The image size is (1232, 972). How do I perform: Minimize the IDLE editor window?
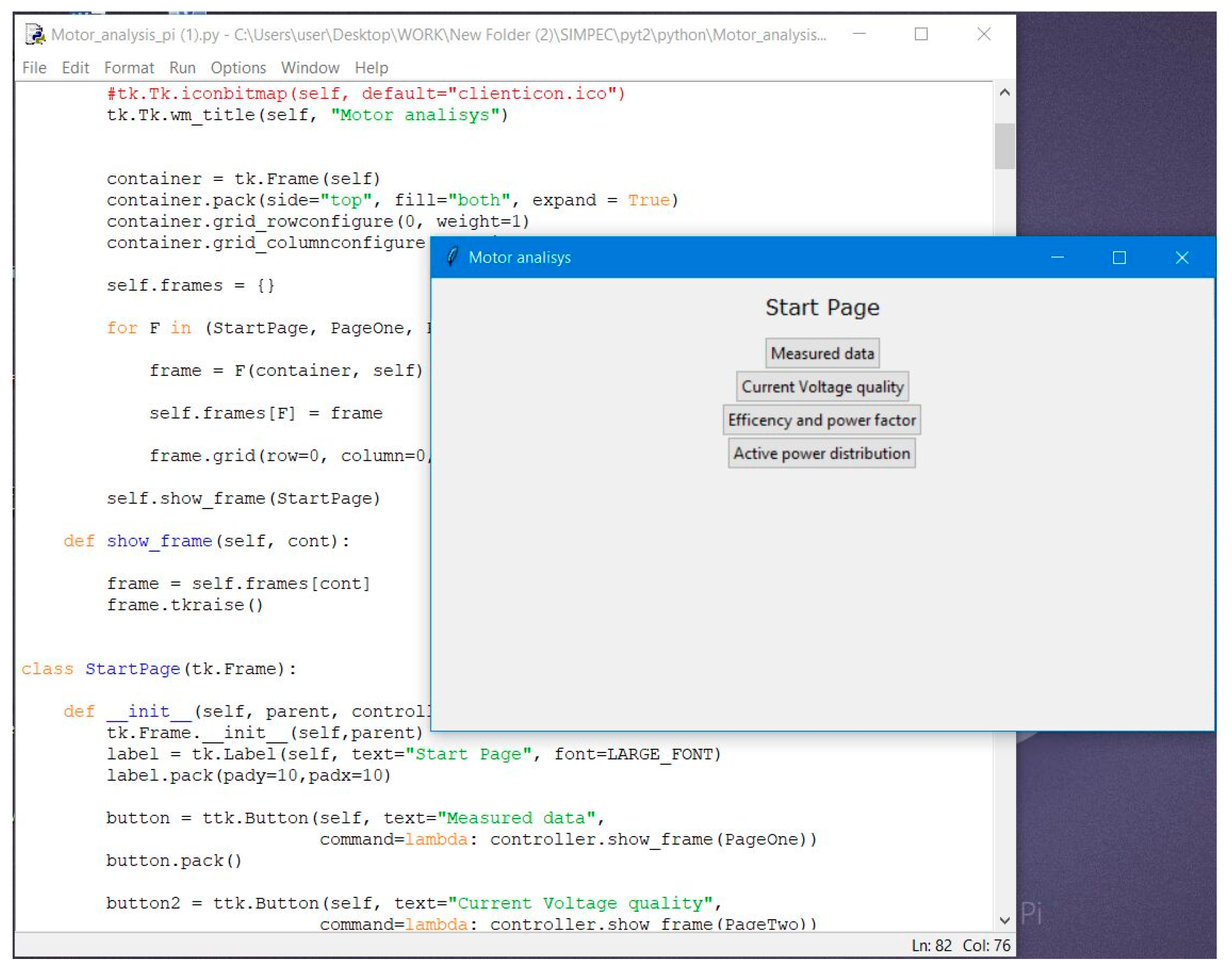[860, 34]
